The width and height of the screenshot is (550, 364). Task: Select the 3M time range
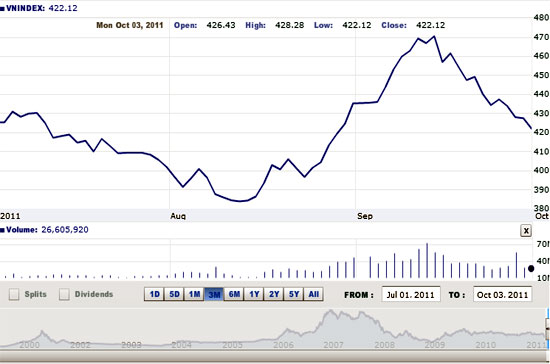pos(214,294)
